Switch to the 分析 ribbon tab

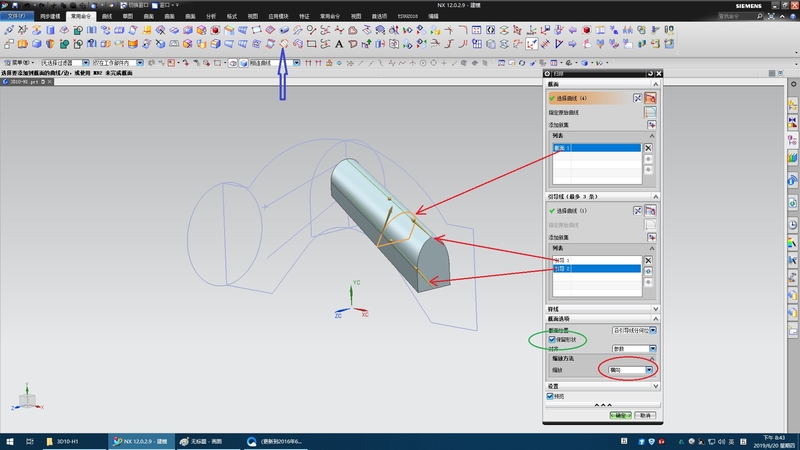coord(210,16)
